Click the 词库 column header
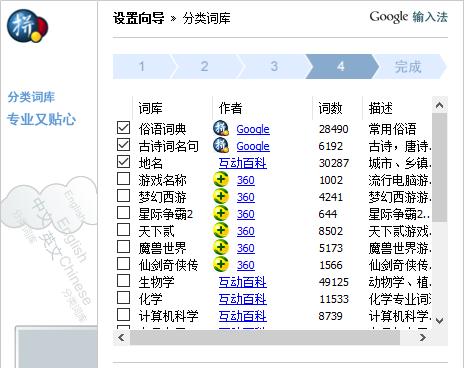The width and height of the screenshot is (464, 368). (x=172, y=108)
